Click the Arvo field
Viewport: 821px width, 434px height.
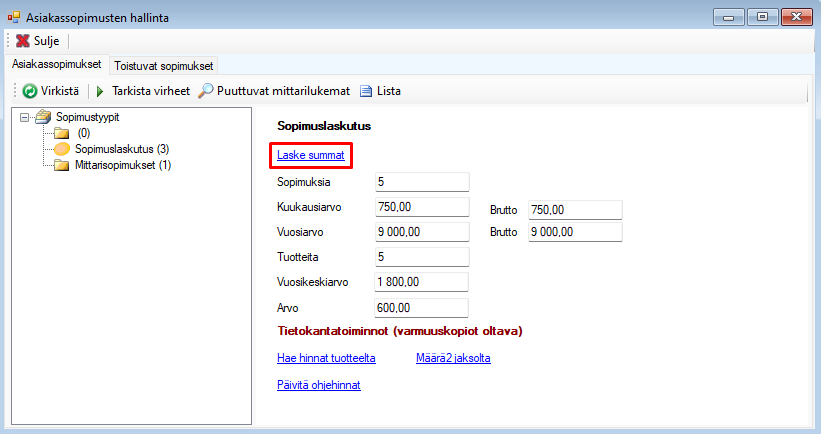point(421,308)
